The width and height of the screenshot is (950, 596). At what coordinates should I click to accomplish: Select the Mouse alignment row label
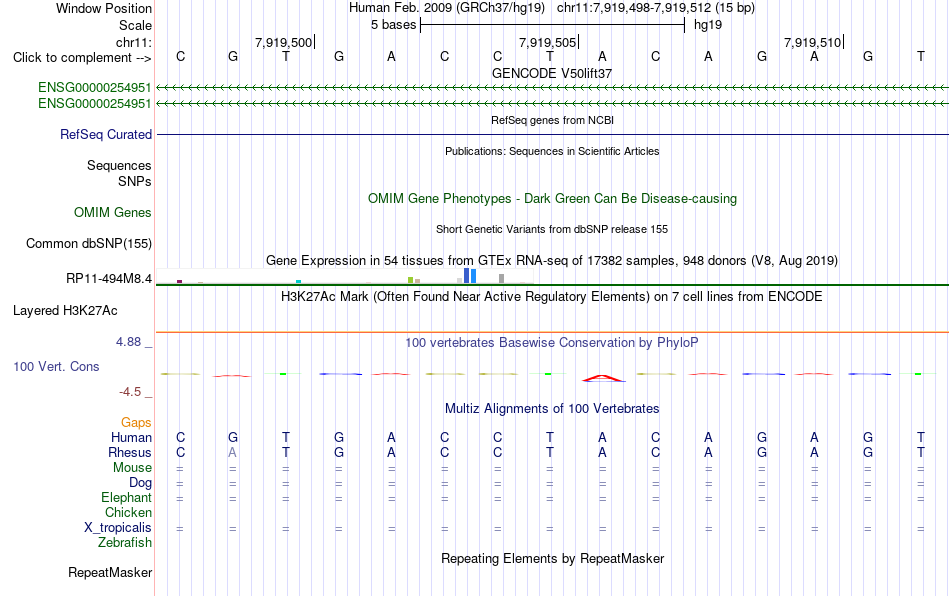(132, 468)
